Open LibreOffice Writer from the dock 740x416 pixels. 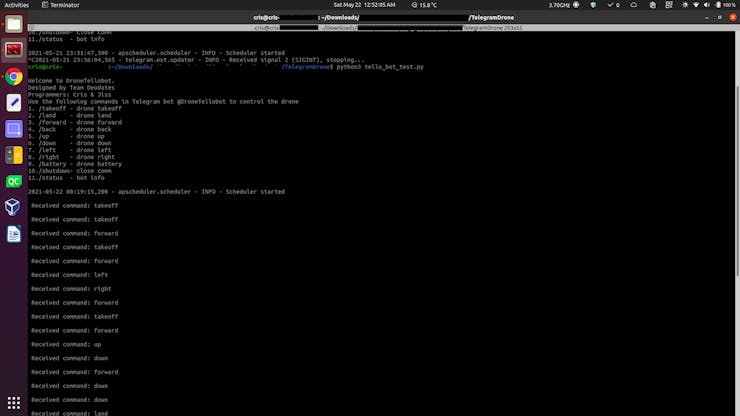tap(14, 234)
